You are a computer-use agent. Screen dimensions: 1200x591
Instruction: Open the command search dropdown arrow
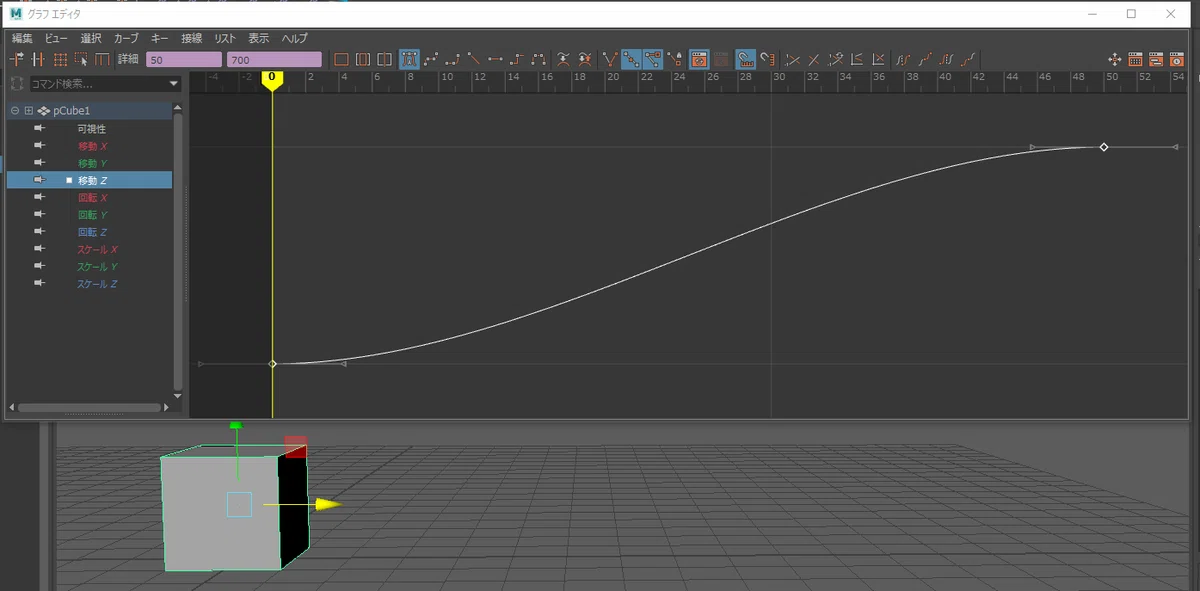tap(174, 83)
